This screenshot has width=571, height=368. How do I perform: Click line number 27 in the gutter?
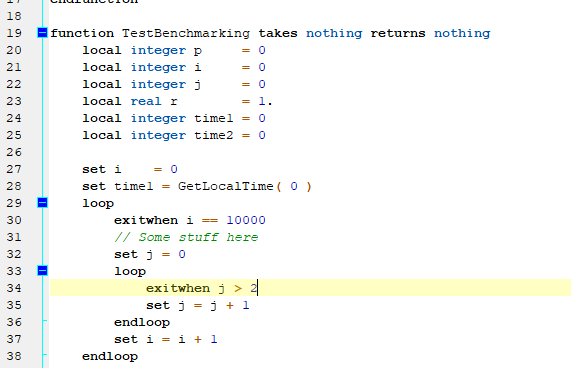coord(14,169)
